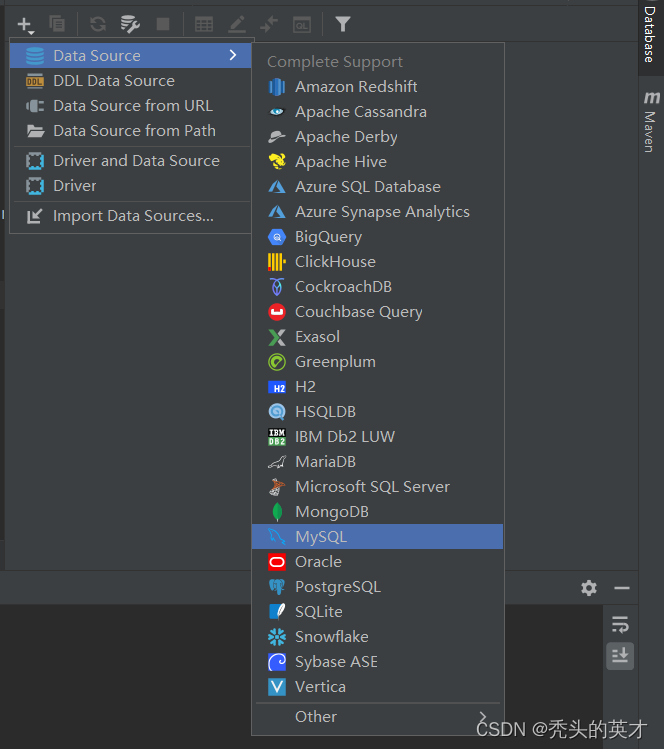
Task: Choose DDL Data Source
Action: click(130, 81)
